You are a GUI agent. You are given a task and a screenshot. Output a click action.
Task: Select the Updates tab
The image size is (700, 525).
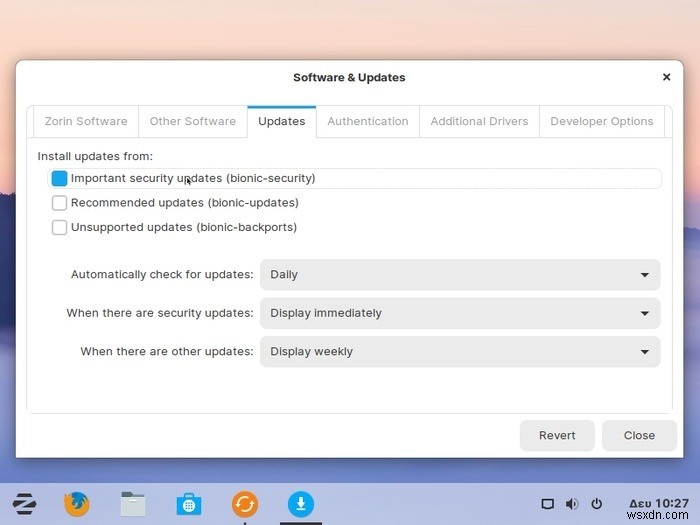pos(282,121)
